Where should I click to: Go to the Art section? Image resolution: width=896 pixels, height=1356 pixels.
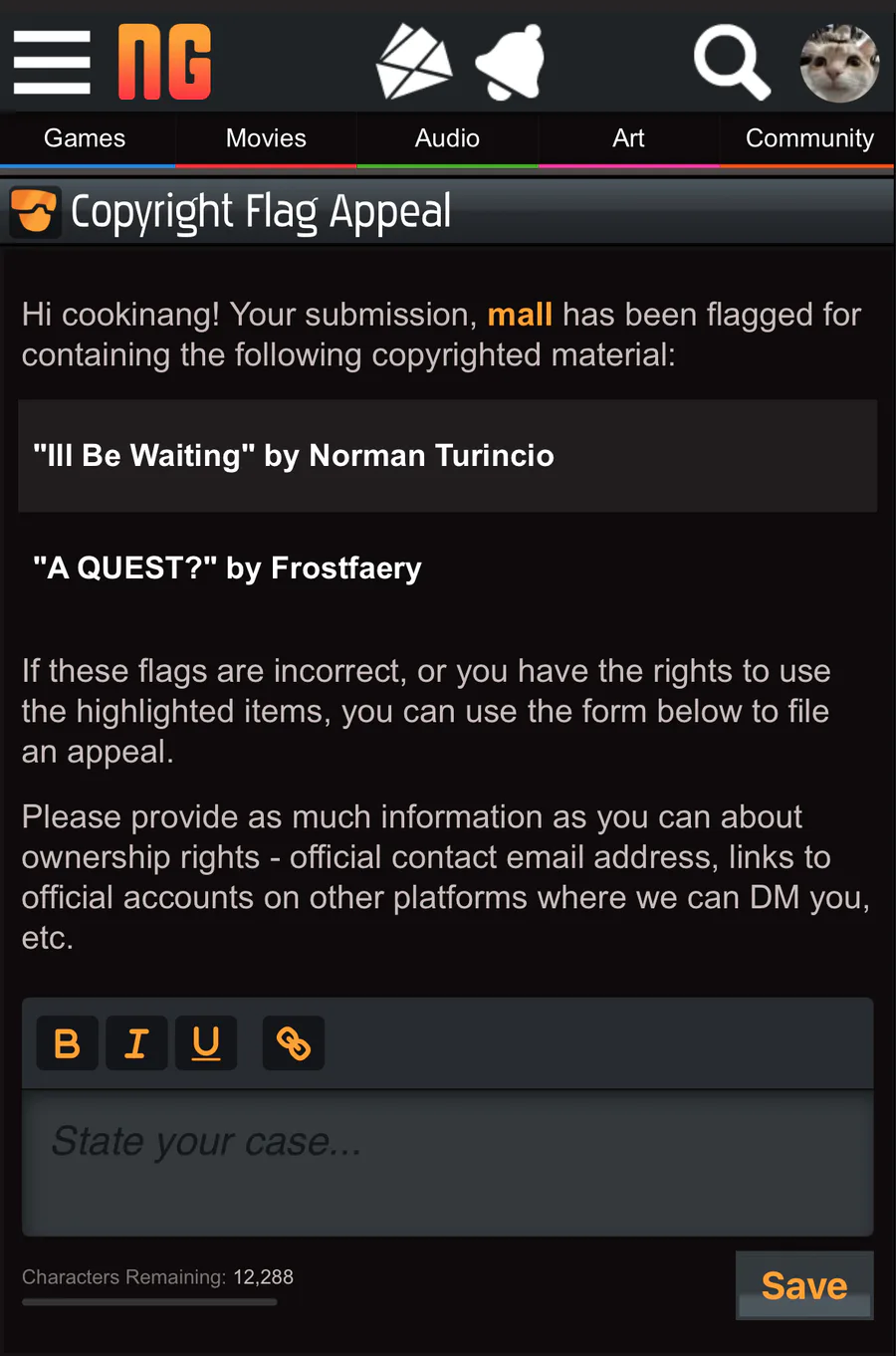(628, 138)
